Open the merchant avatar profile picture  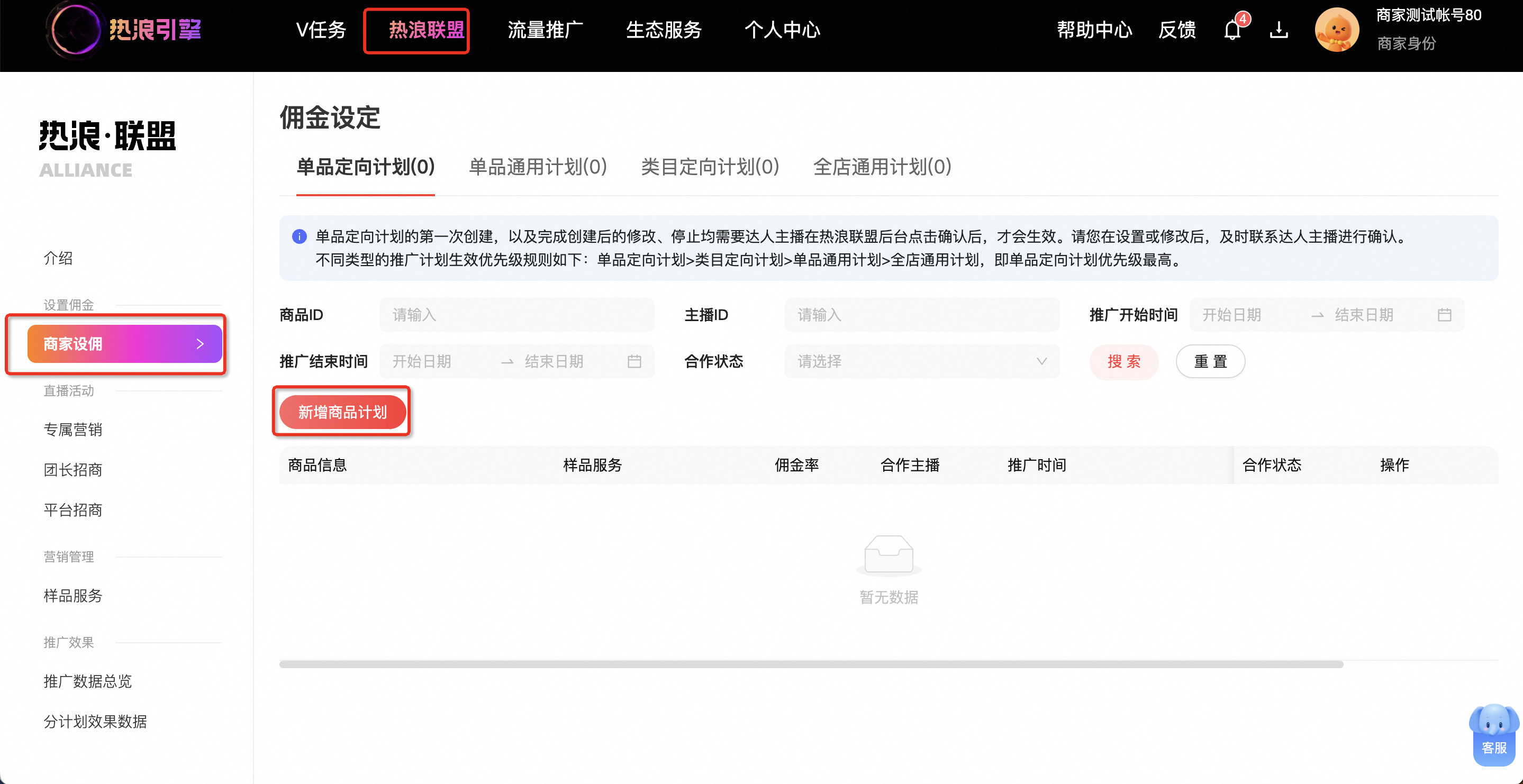tap(1337, 30)
